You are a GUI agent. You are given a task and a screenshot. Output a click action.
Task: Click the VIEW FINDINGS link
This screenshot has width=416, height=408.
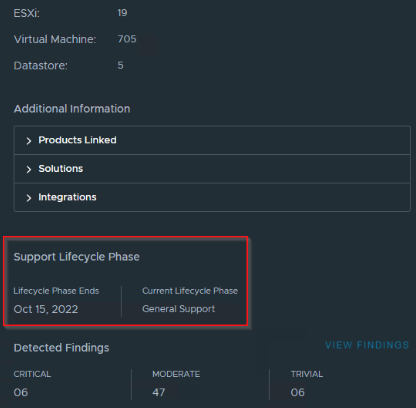pos(367,345)
